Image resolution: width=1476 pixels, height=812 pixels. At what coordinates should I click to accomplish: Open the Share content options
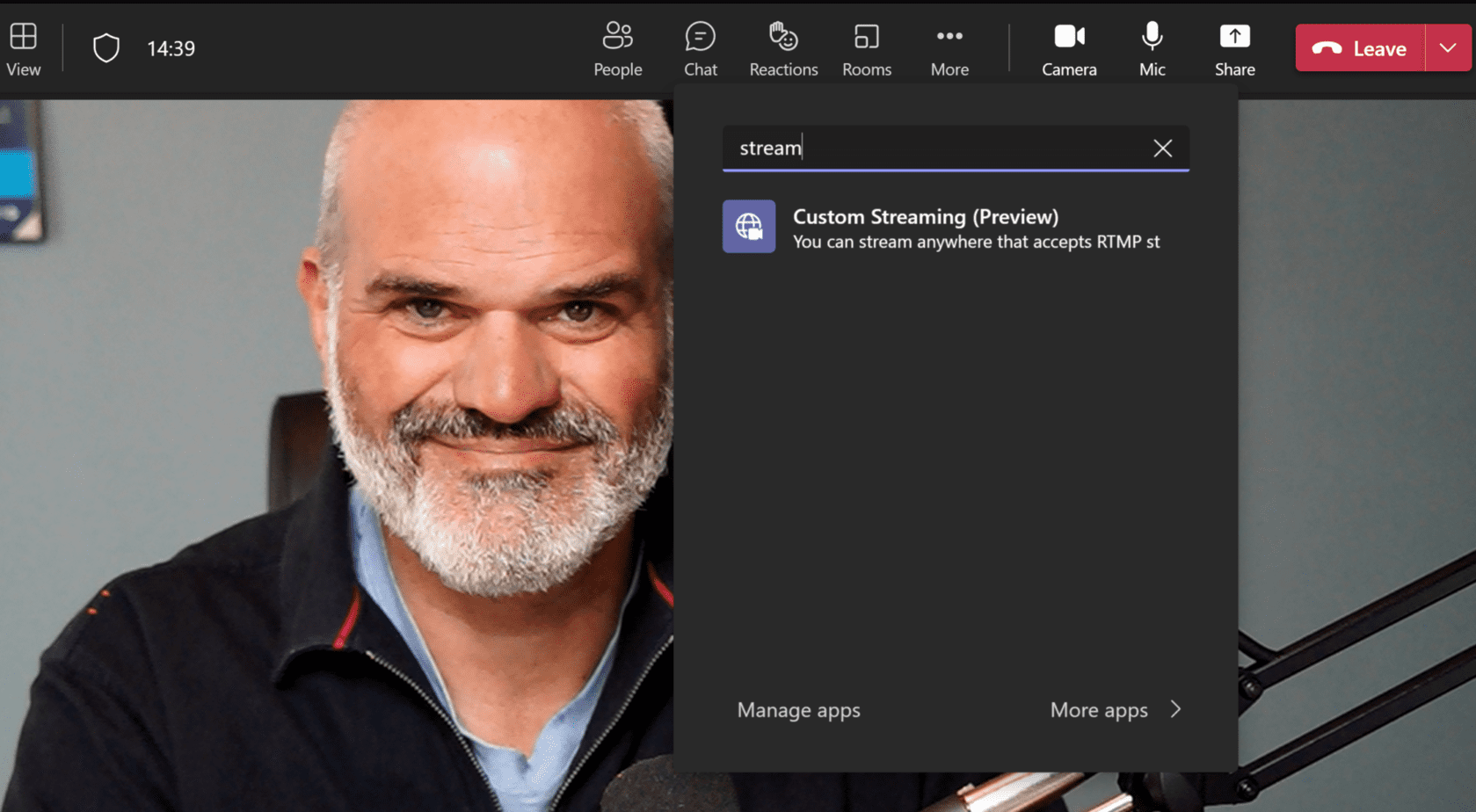coord(1234,48)
